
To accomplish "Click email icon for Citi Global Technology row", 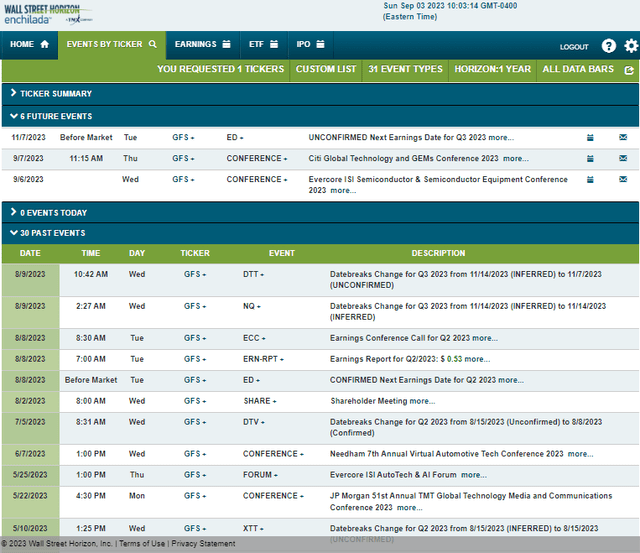I will 623,158.
